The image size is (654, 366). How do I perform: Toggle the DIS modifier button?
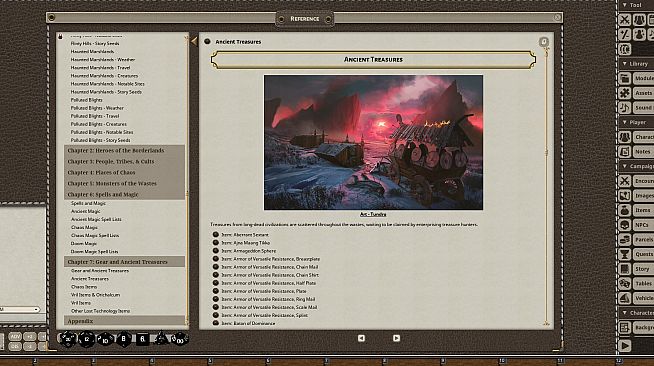point(15,346)
